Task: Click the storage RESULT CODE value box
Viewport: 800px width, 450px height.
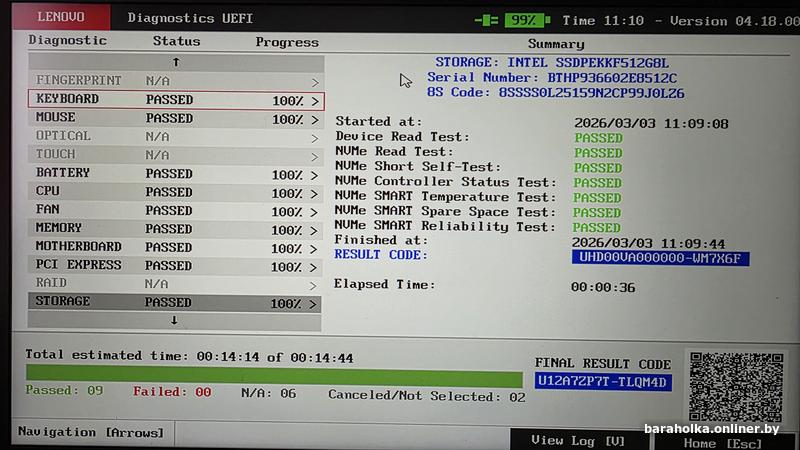Action: 660,258
